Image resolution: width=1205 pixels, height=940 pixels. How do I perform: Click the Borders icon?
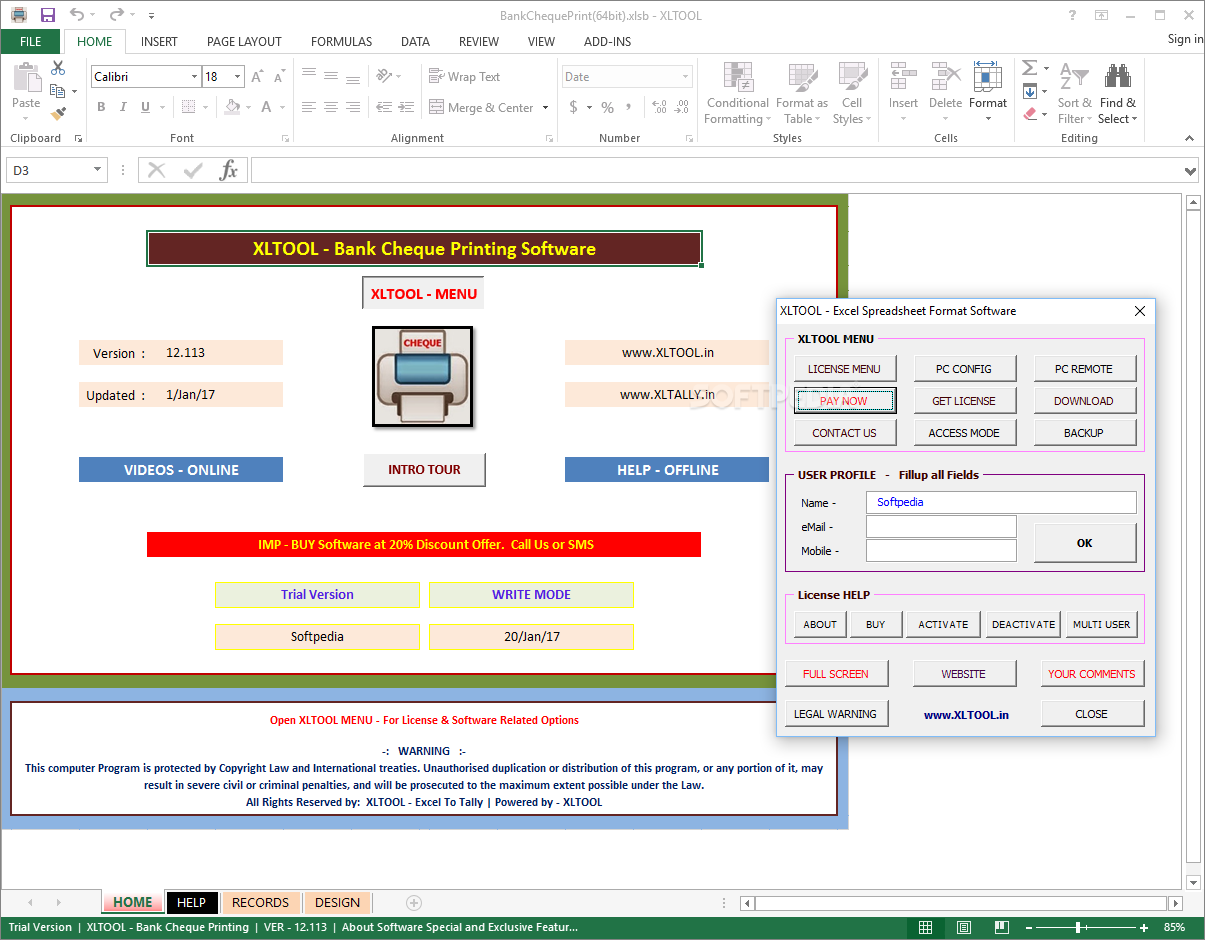(188, 107)
